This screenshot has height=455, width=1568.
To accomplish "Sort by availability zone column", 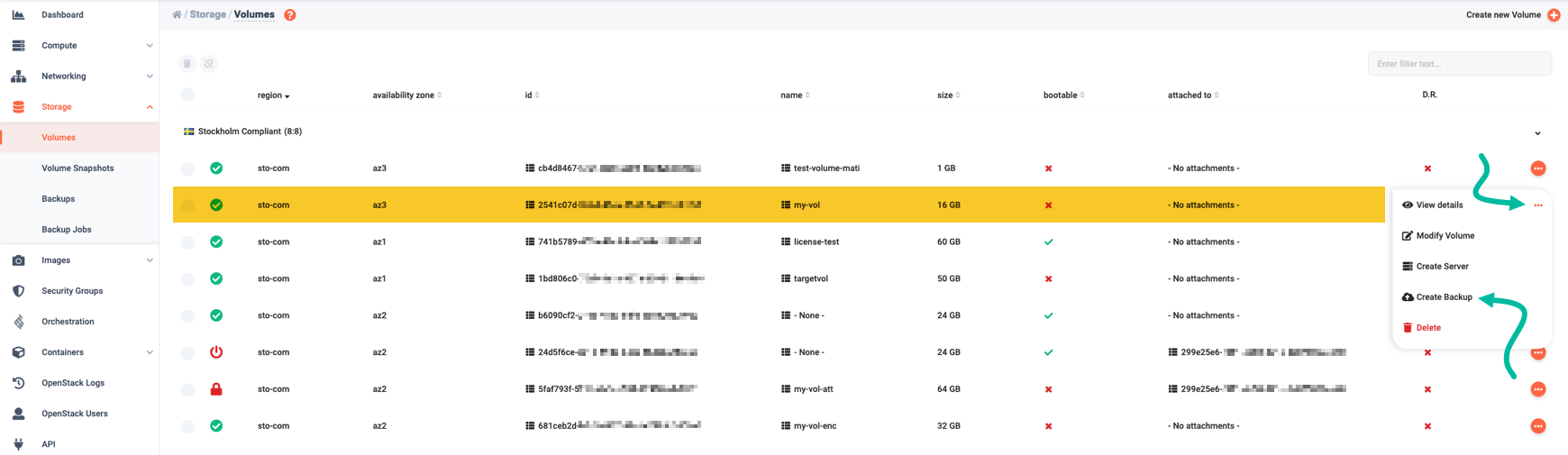I will click(407, 96).
